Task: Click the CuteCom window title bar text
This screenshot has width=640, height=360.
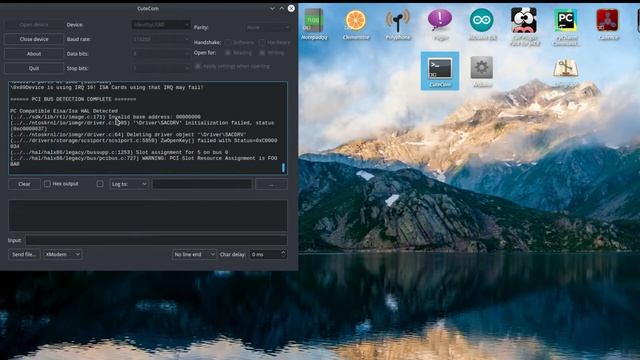Action: 148,8
